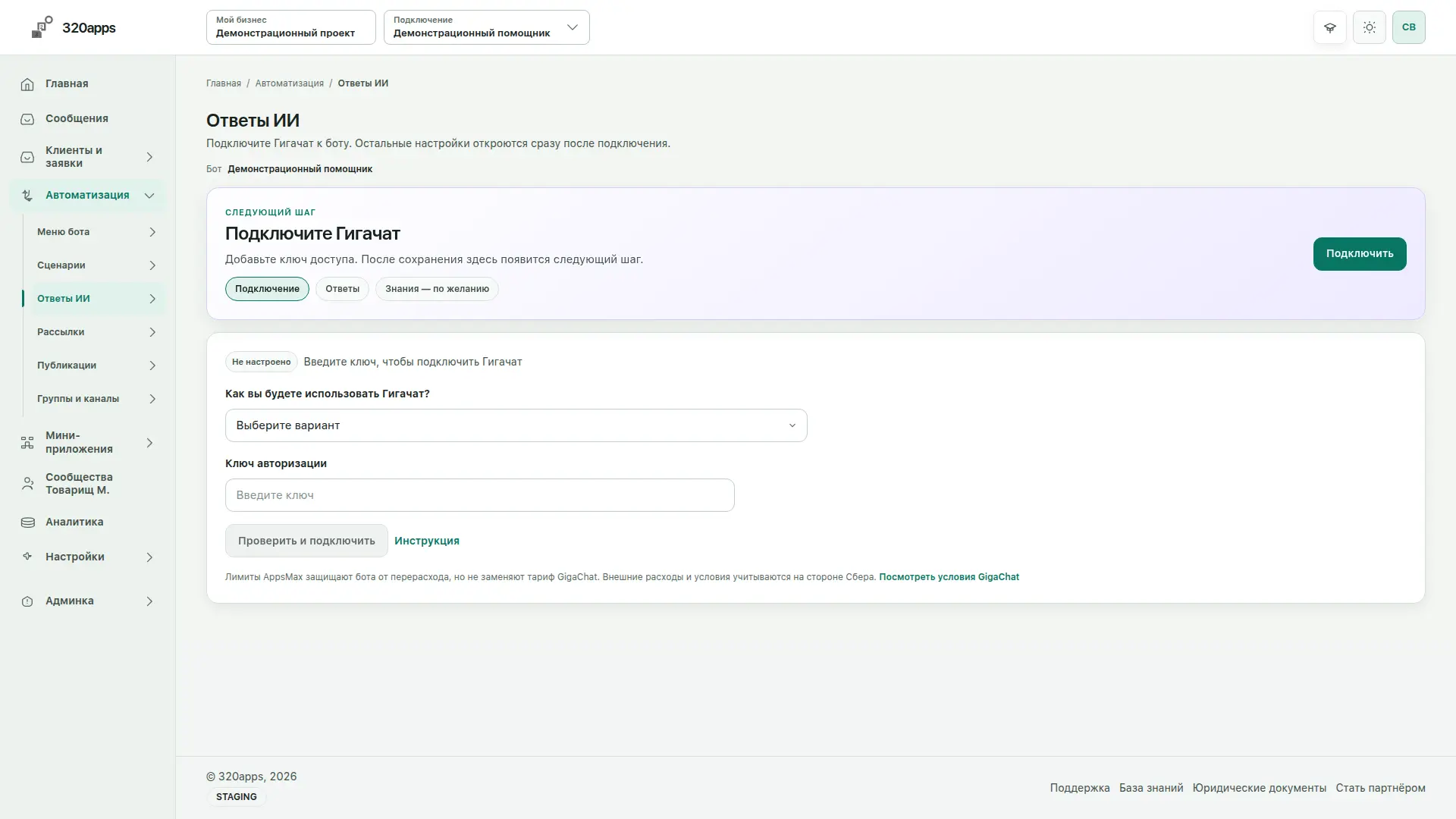Expand the Настройки chevron
Viewport: 1456px width, 819px height.
tap(149, 557)
